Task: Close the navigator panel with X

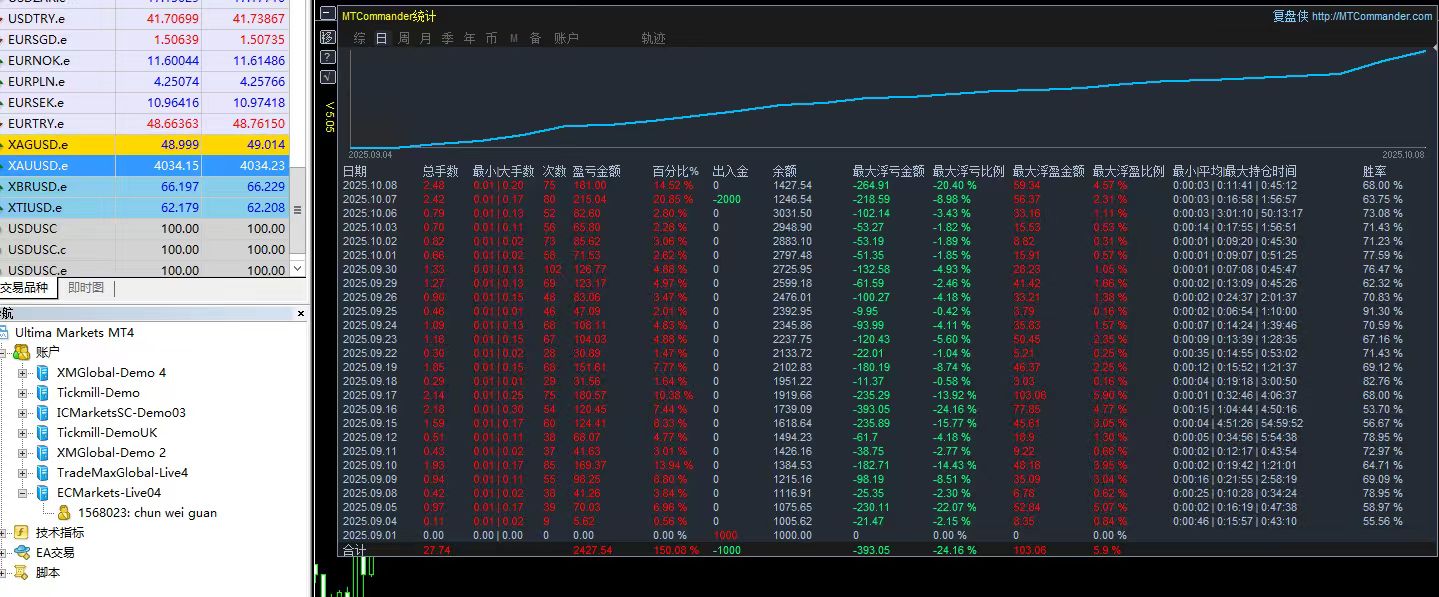Action: [301, 314]
